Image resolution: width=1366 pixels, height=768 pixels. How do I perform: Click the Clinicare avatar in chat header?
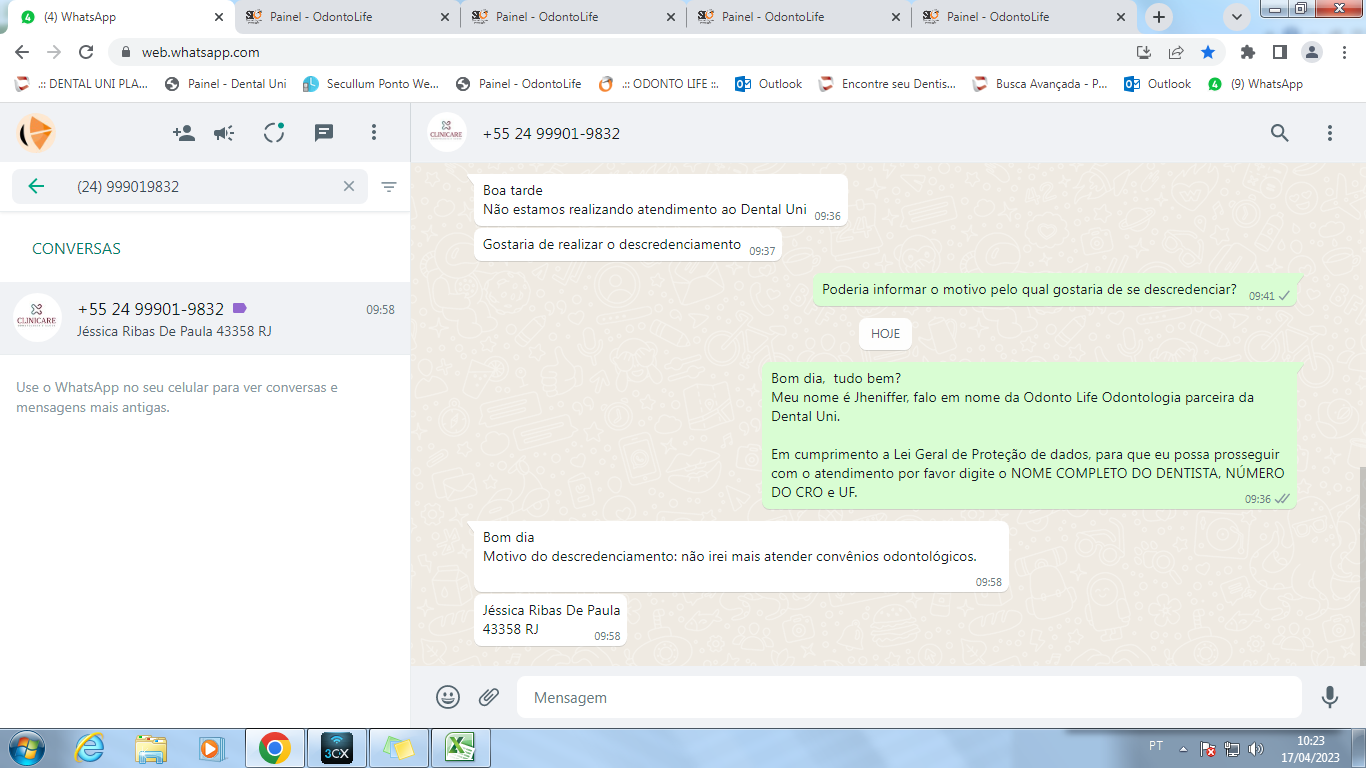[x=447, y=133]
